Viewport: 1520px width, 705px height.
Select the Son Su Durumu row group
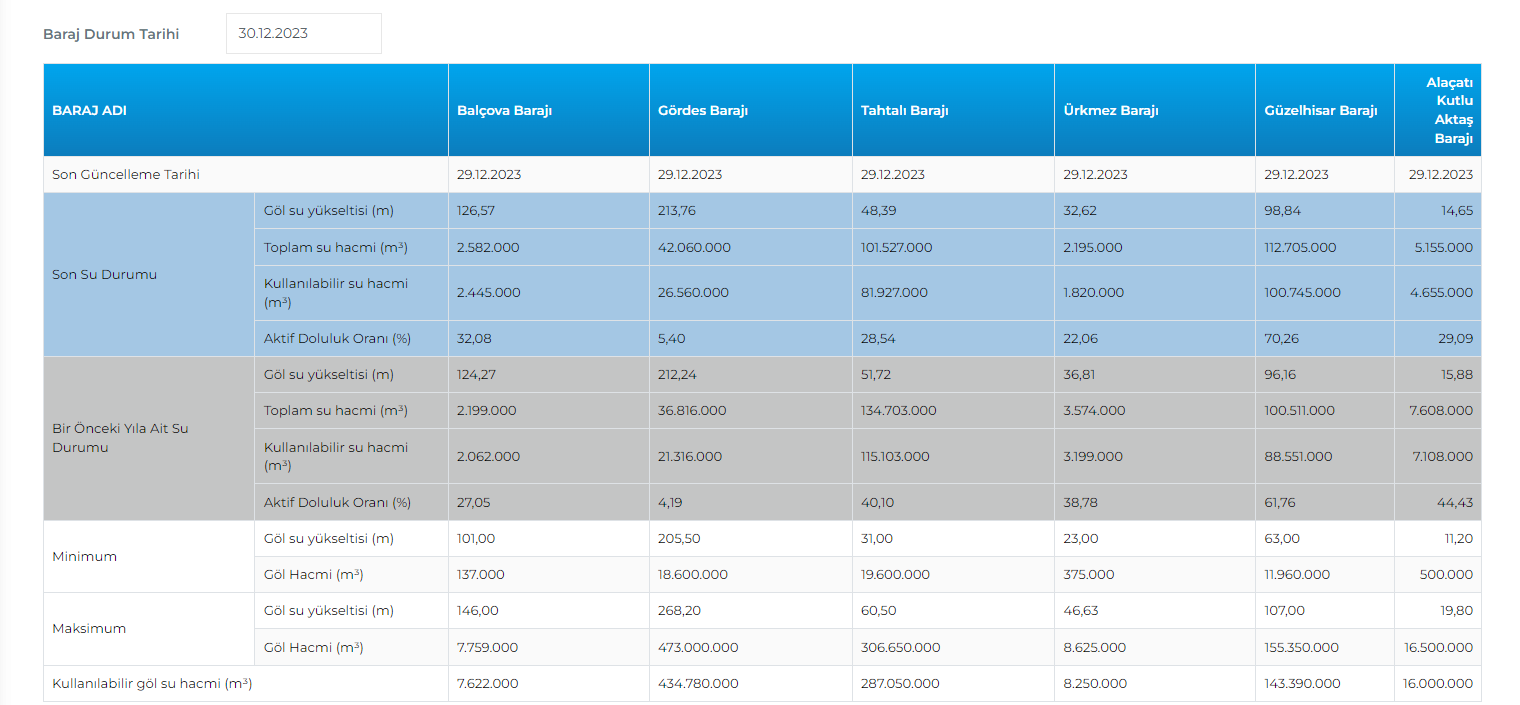(104, 275)
